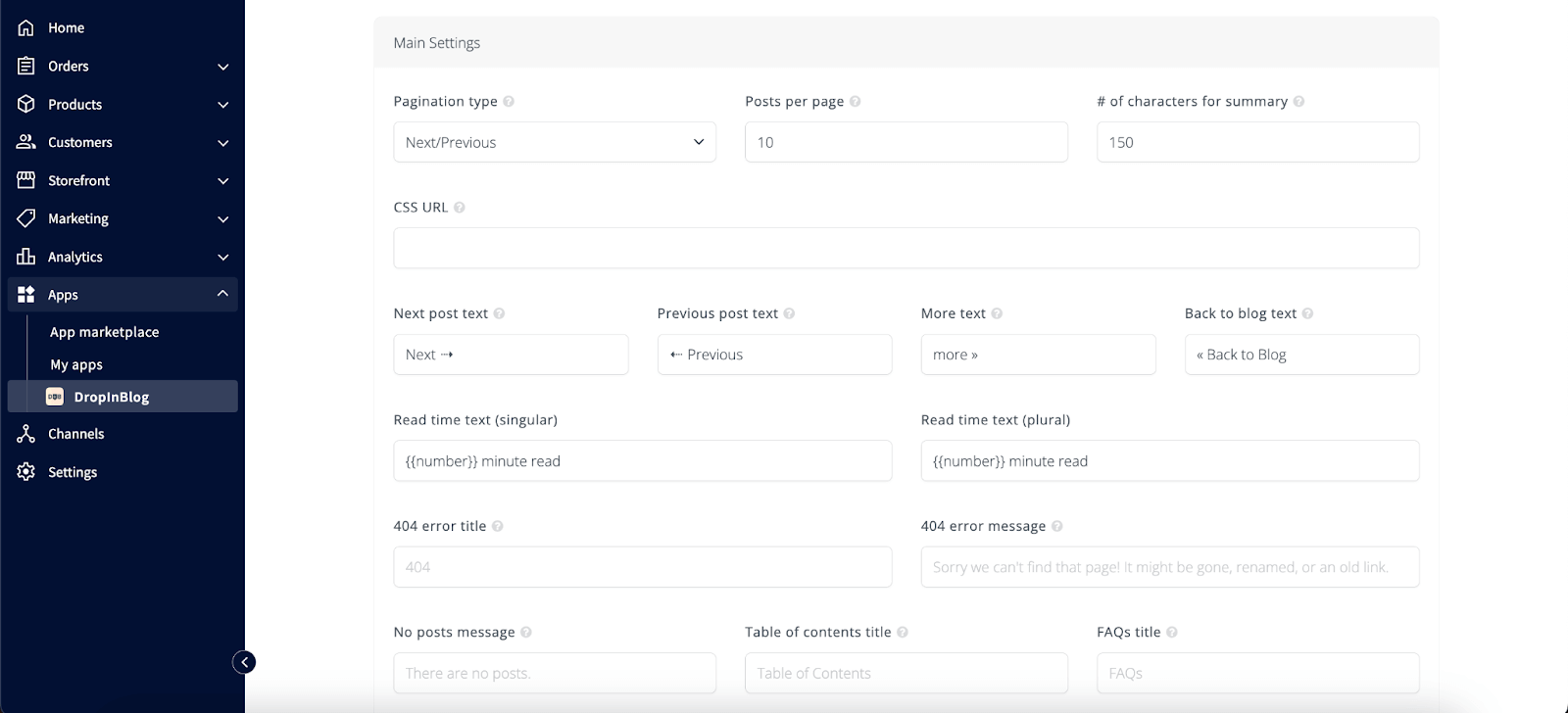The height and width of the screenshot is (713, 1568).
Task: Expand the Analytics menu chevron
Action: (223, 258)
